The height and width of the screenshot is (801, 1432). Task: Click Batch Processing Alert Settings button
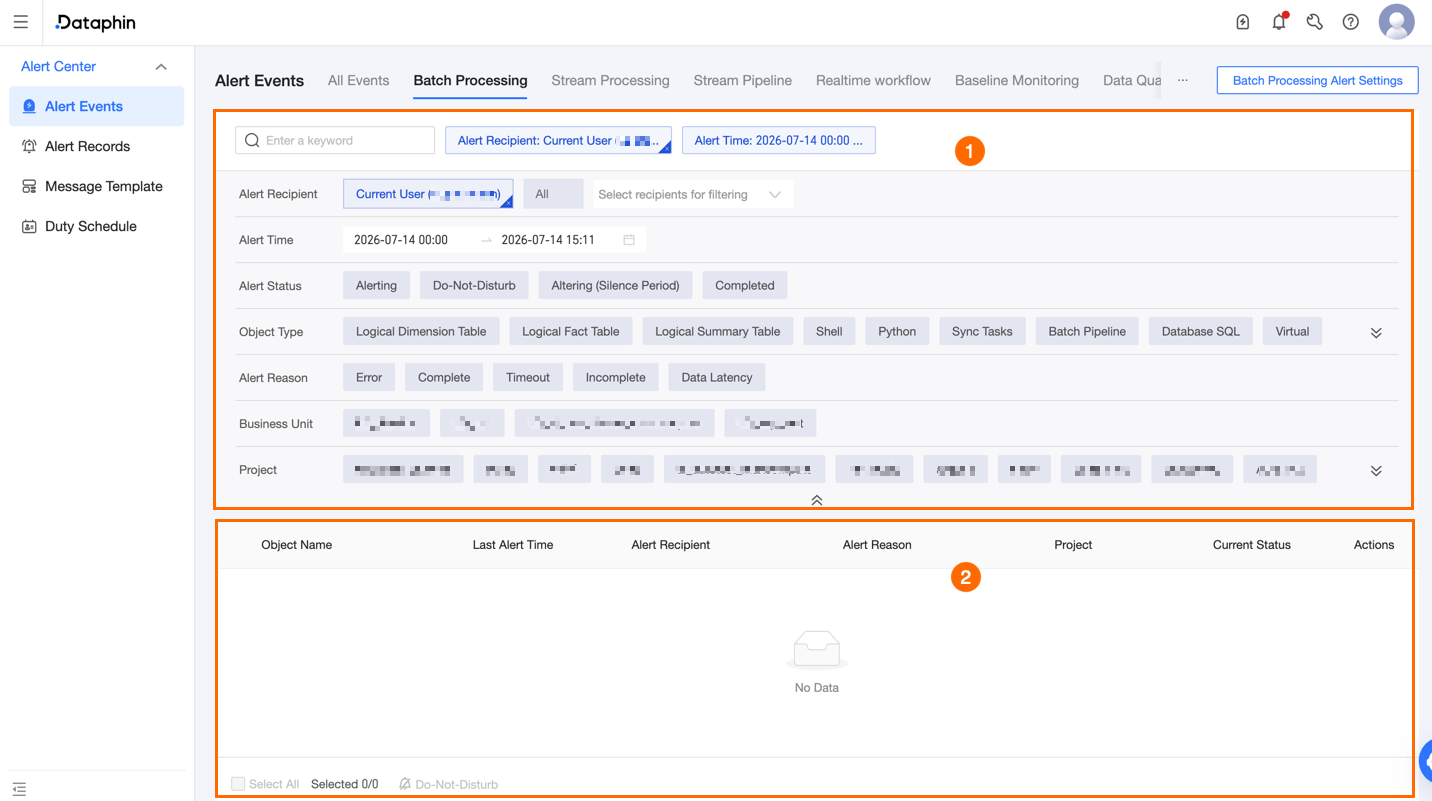pyautogui.click(x=1317, y=81)
